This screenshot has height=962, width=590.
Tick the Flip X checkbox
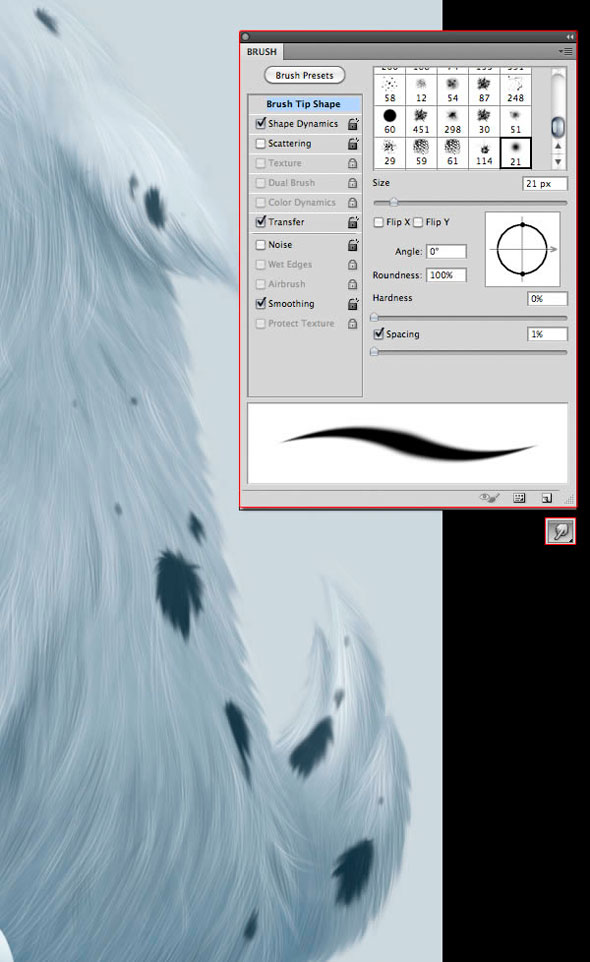pyautogui.click(x=379, y=222)
